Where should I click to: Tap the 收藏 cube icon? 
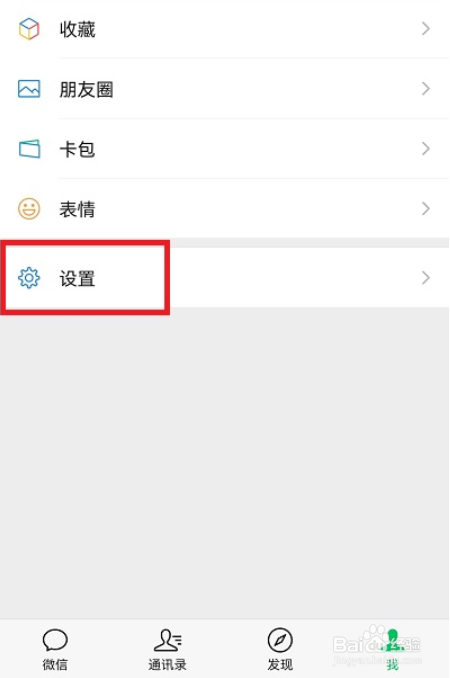(29, 29)
